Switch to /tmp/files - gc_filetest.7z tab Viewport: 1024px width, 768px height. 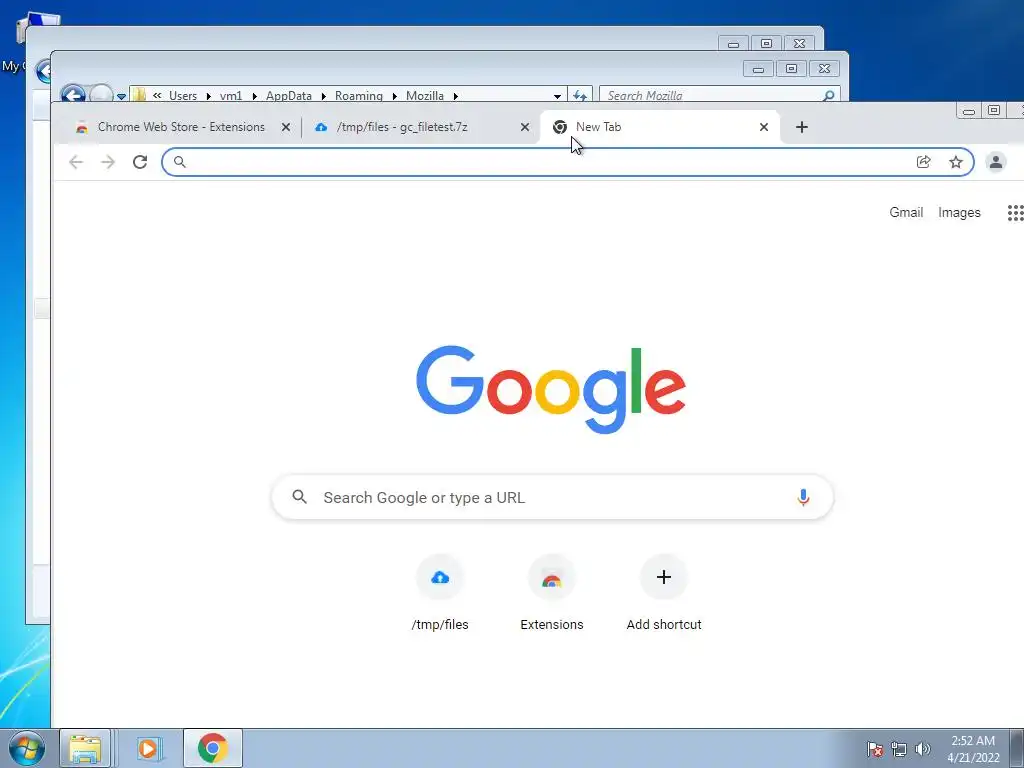421,127
